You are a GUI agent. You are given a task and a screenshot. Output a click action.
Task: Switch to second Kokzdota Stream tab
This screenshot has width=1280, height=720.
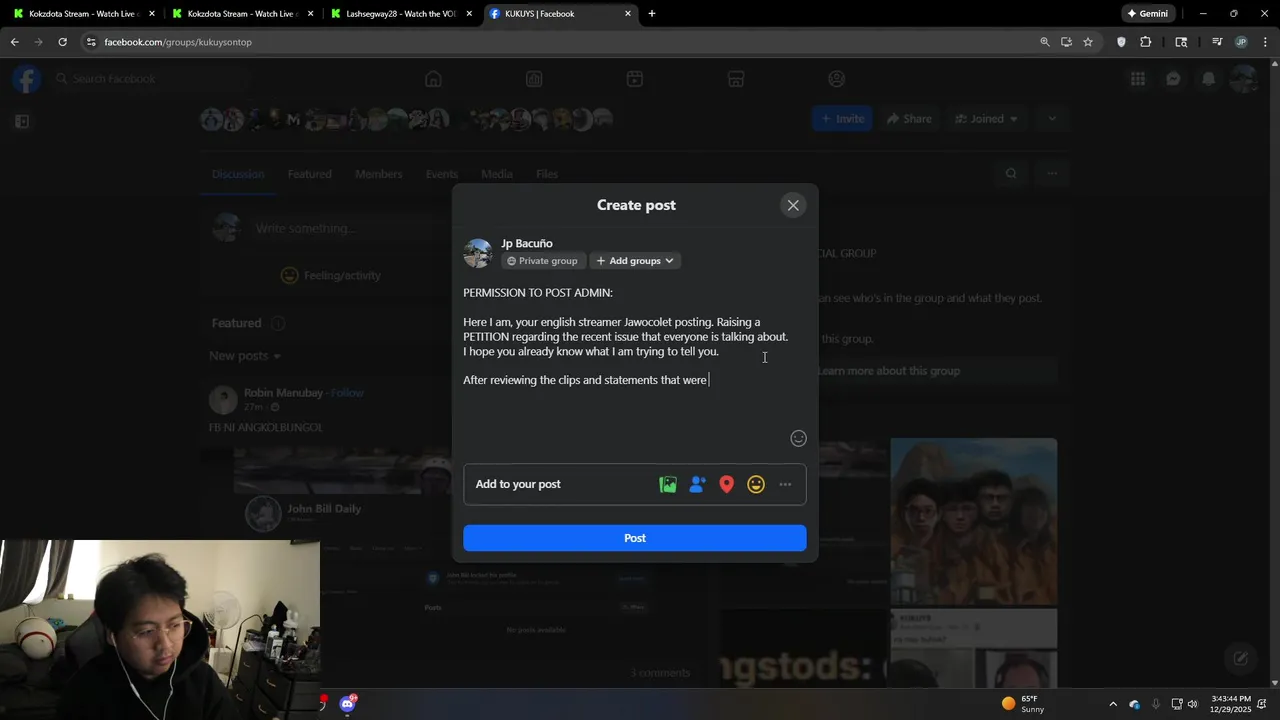(x=243, y=14)
